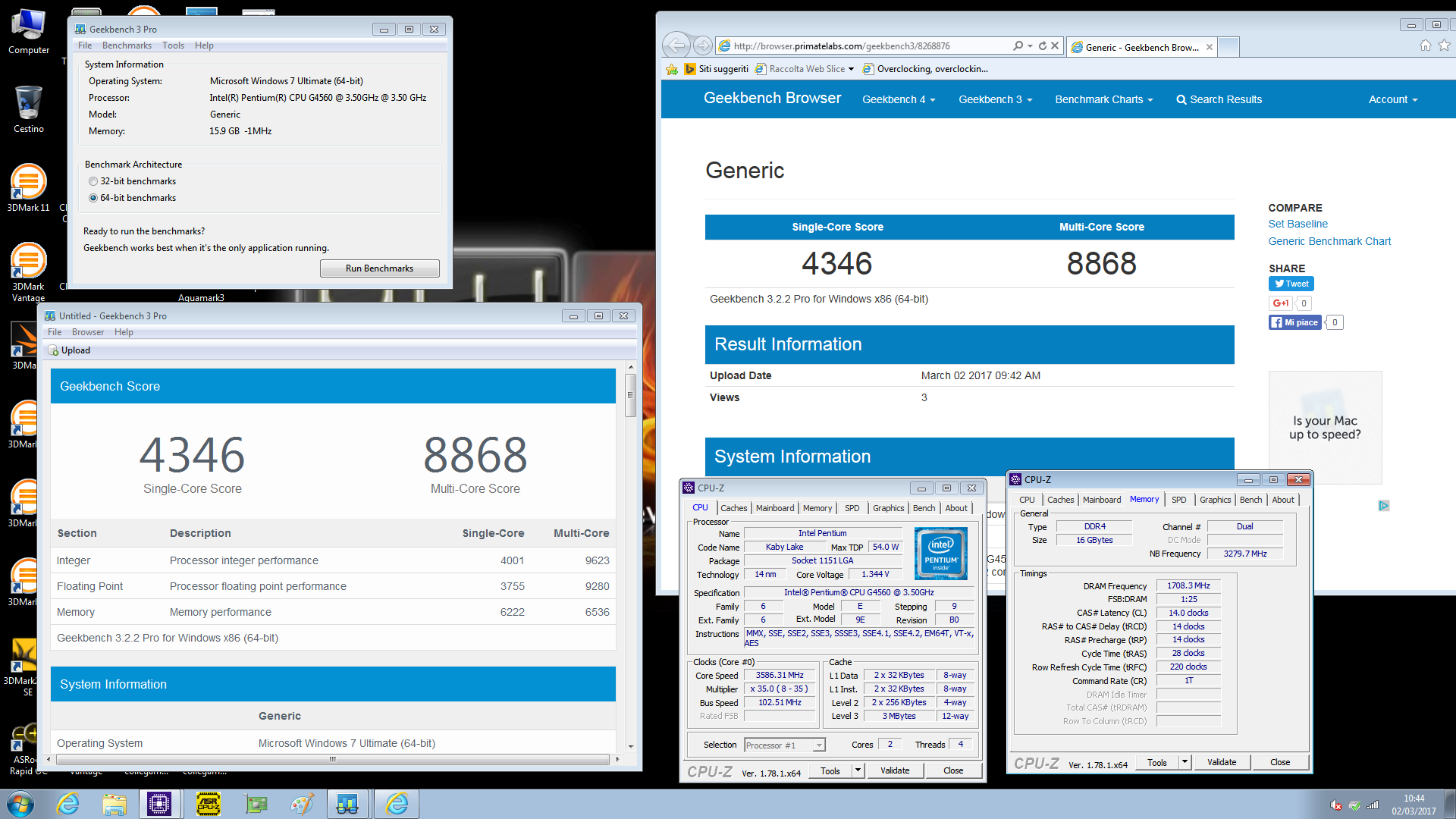The width and height of the screenshot is (1456, 819).
Task: Click the Tweet share button
Action: (x=1291, y=284)
